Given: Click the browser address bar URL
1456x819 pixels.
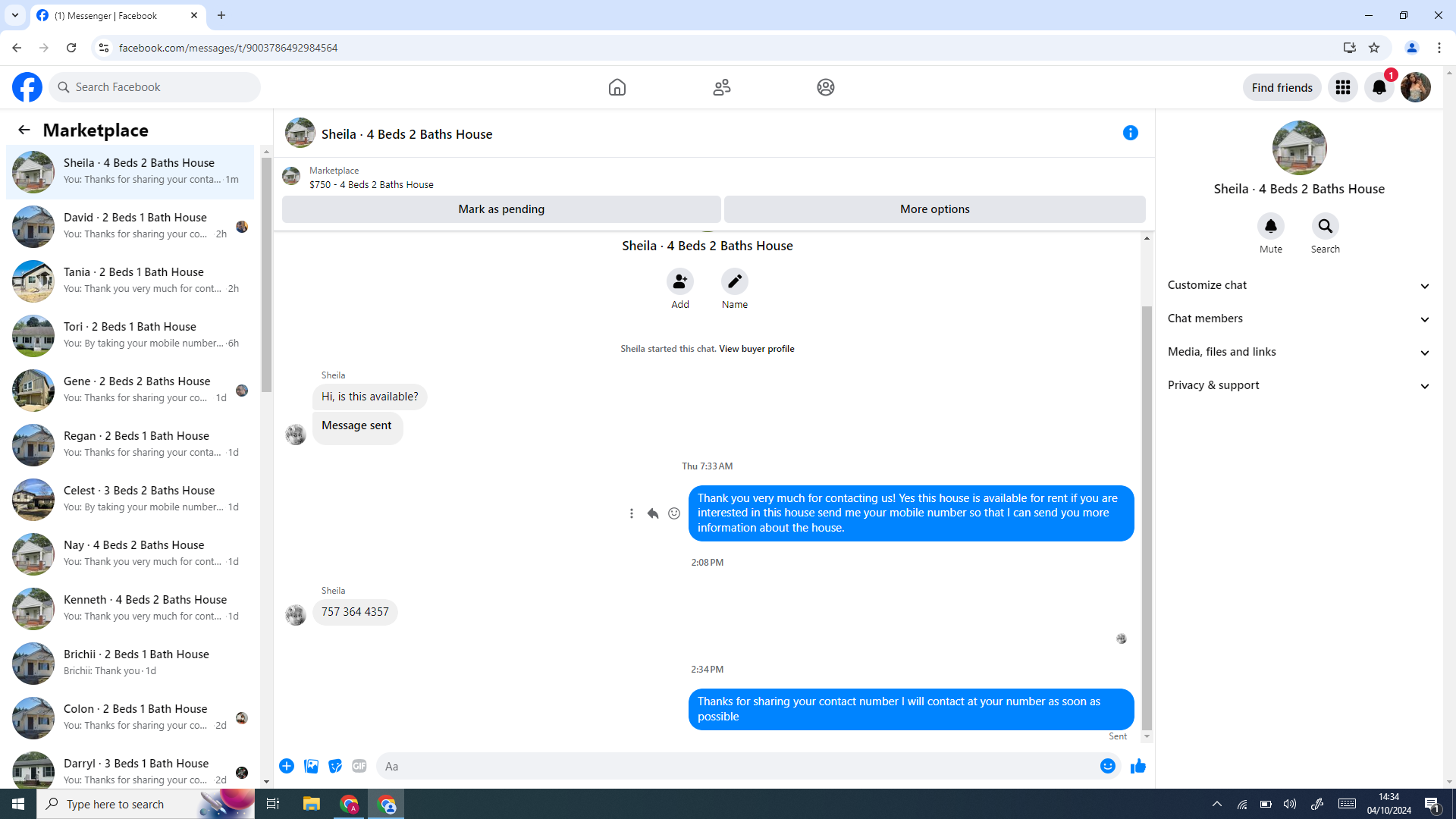Looking at the screenshot, I should tap(228, 48).
